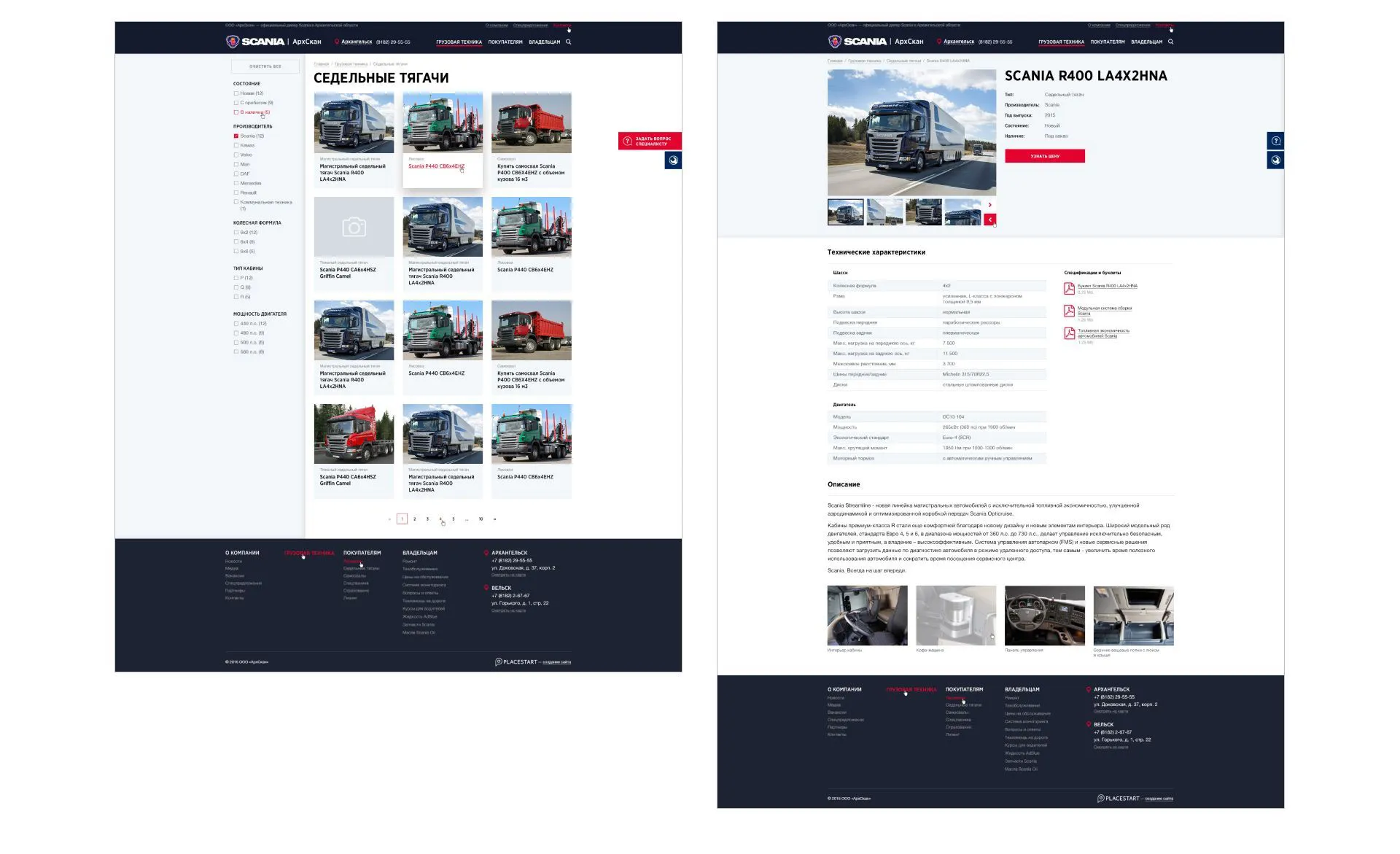
Task: Open the Модульная система сборки PDF icon
Action: 1069,311
